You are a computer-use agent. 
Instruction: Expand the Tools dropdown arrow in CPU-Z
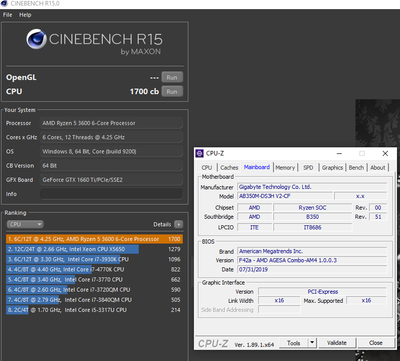click(312, 343)
